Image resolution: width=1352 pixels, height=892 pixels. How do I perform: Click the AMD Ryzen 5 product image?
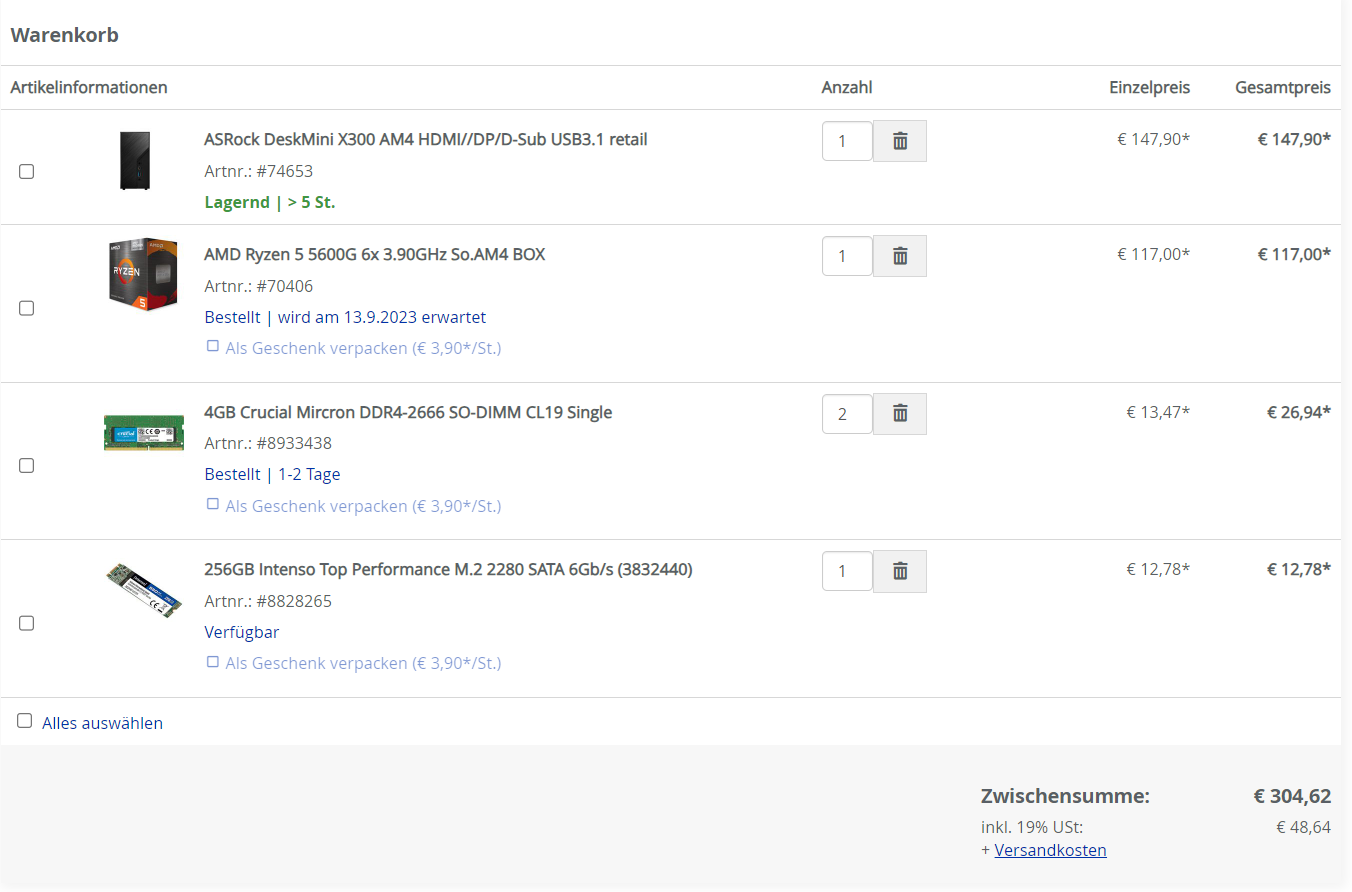click(143, 274)
